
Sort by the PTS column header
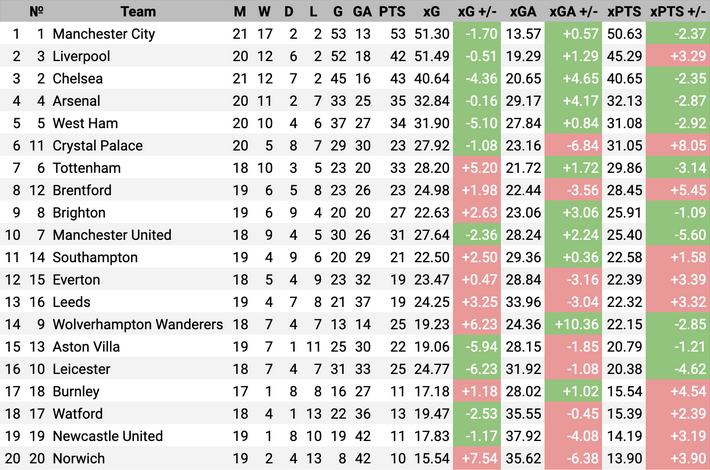point(392,11)
